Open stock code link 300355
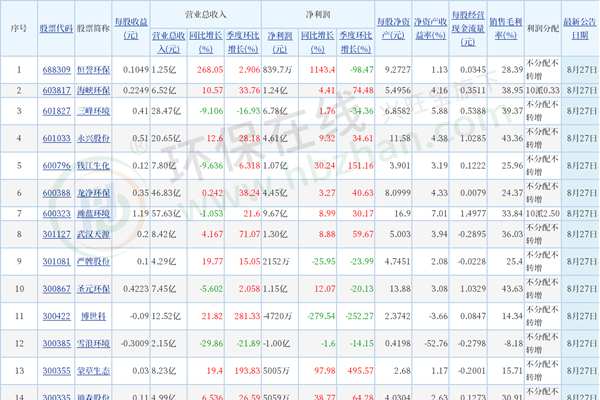Image resolution: width=600 pixels, height=400 pixels. [x=57, y=371]
